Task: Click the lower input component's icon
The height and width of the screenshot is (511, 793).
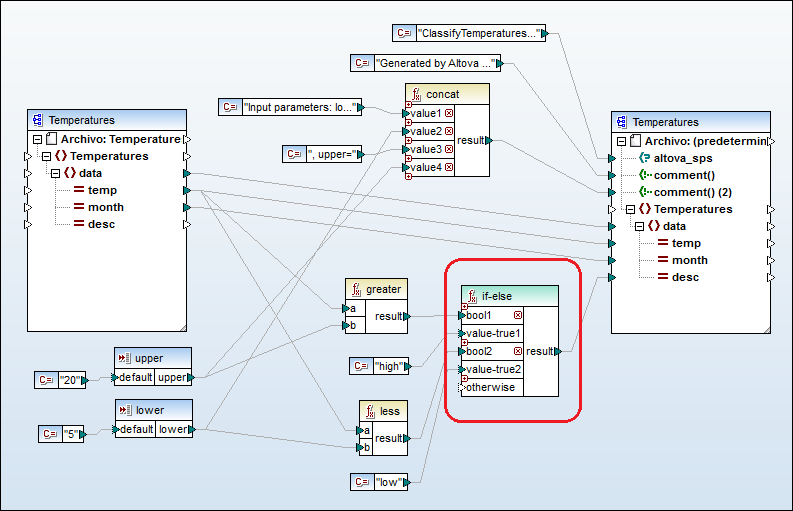Action: point(125,410)
